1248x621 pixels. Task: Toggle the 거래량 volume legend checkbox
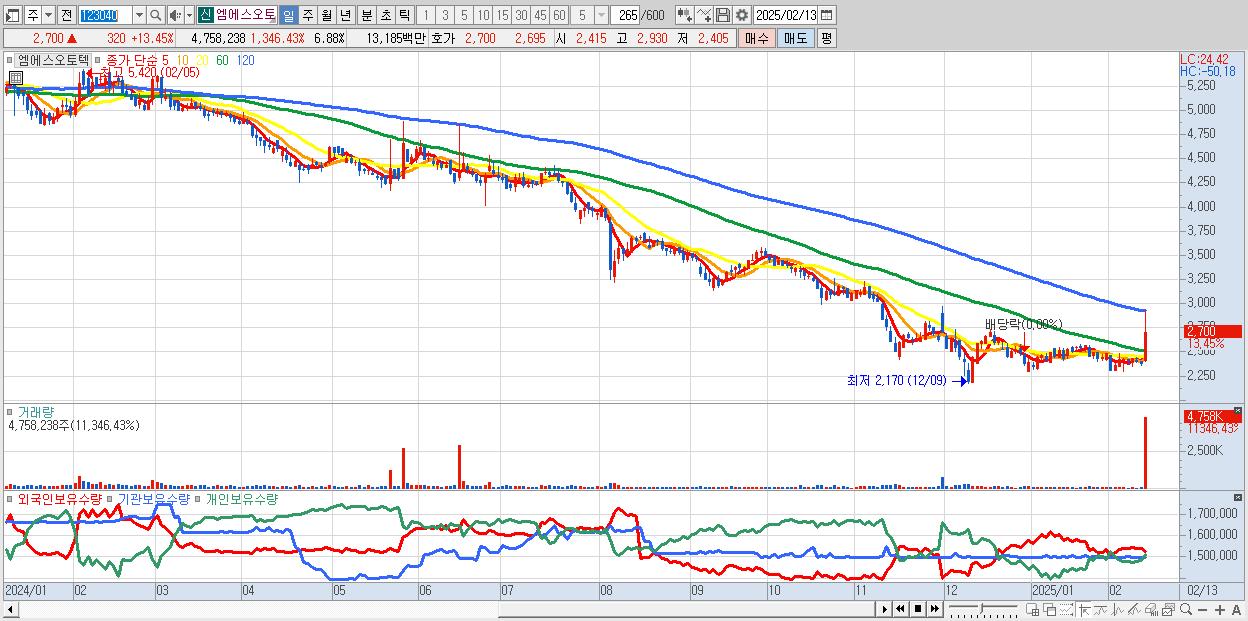tap(10, 411)
